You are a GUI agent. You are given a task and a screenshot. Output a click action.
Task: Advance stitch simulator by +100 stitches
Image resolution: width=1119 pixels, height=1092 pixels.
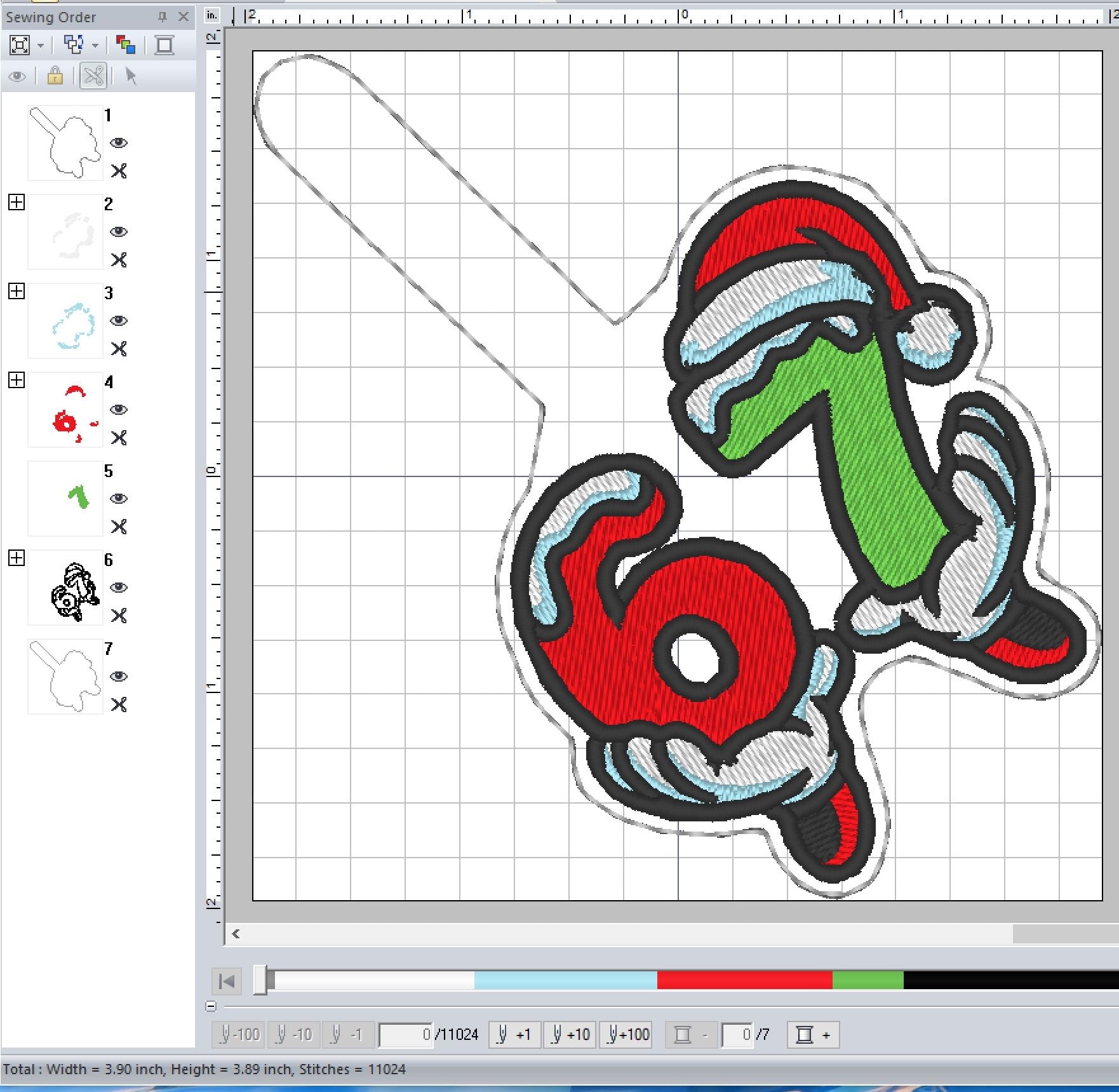pyautogui.click(x=627, y=1035)
